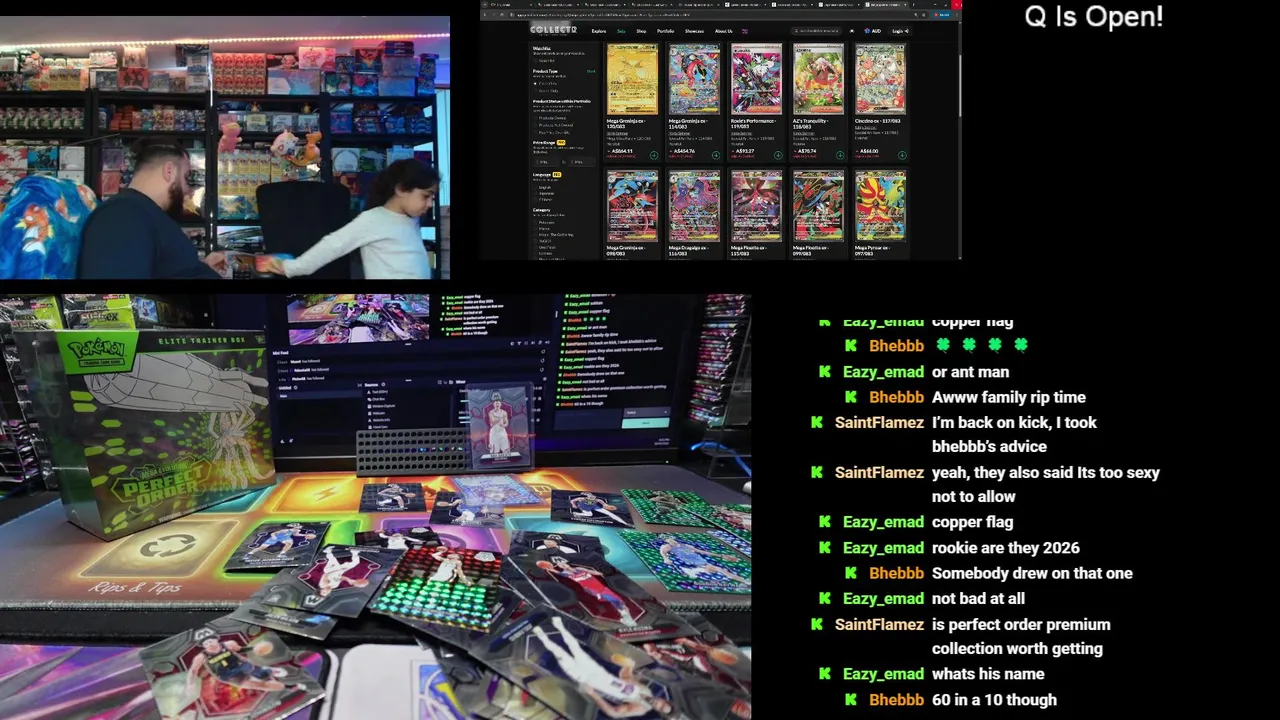This screenshot has height=720, width=1280.
Task: Click Eazy_emad beside 'or ant man'
Action: click(883, 372)
